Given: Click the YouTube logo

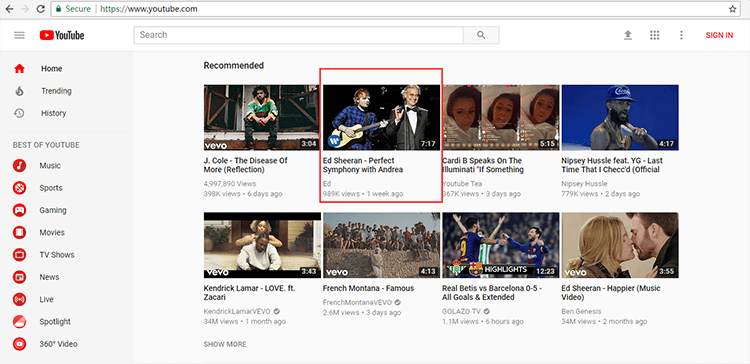Looking at the screenshot, I should tap(62, 35).
